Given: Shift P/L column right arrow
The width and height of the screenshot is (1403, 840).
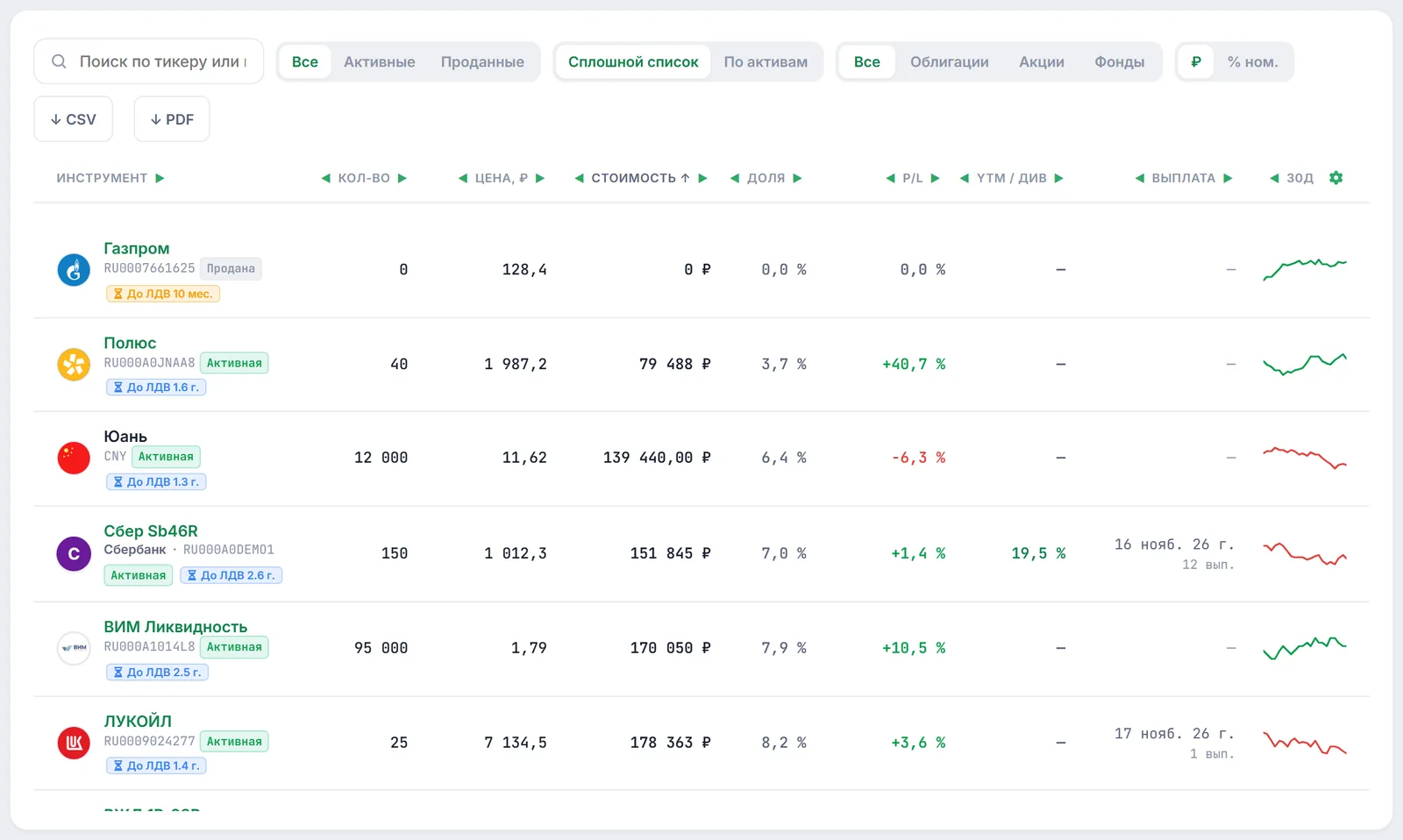Looking at the screenshot, I should (x=935, y=178).
